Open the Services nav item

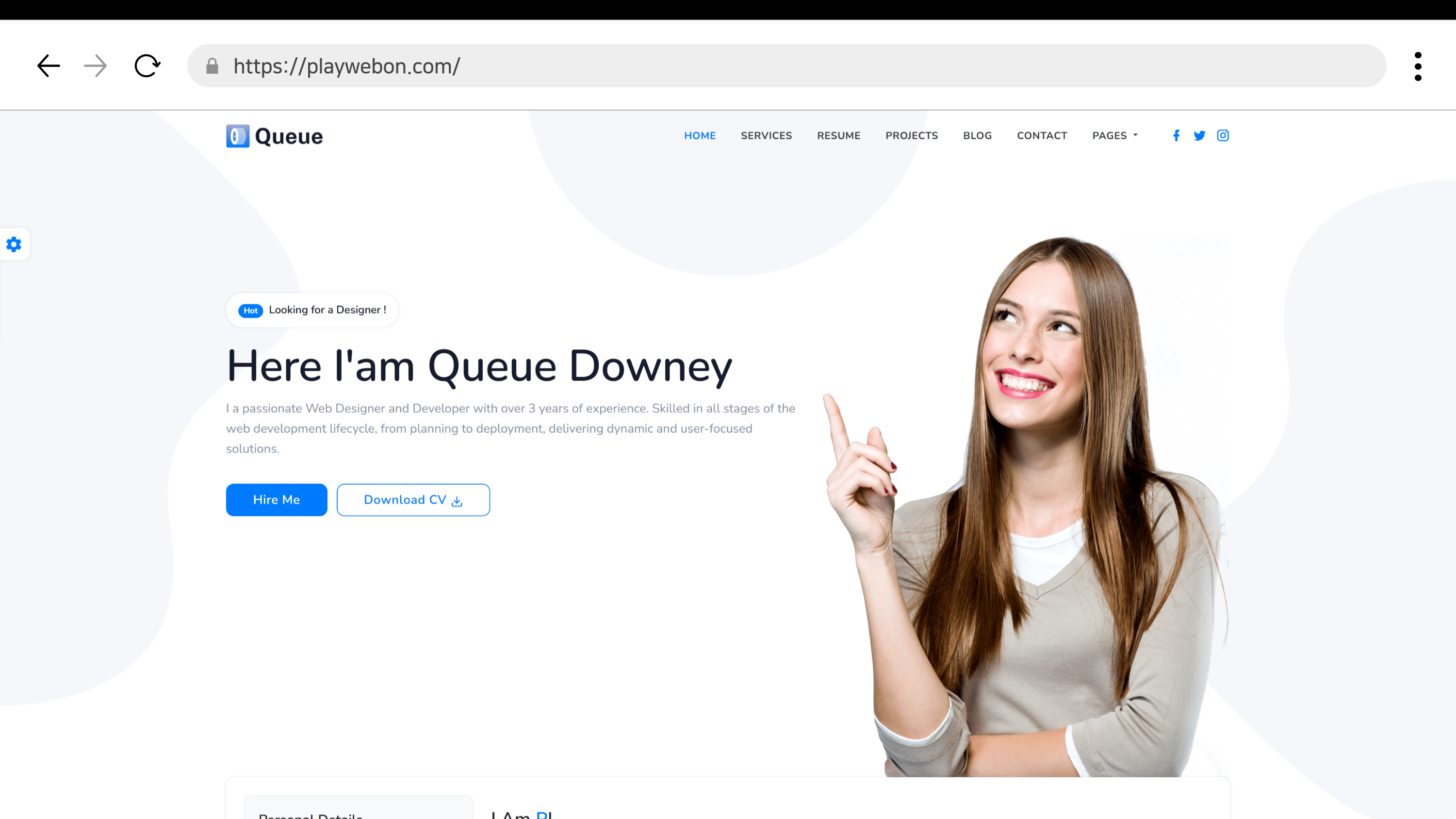(x=767, y=136)
